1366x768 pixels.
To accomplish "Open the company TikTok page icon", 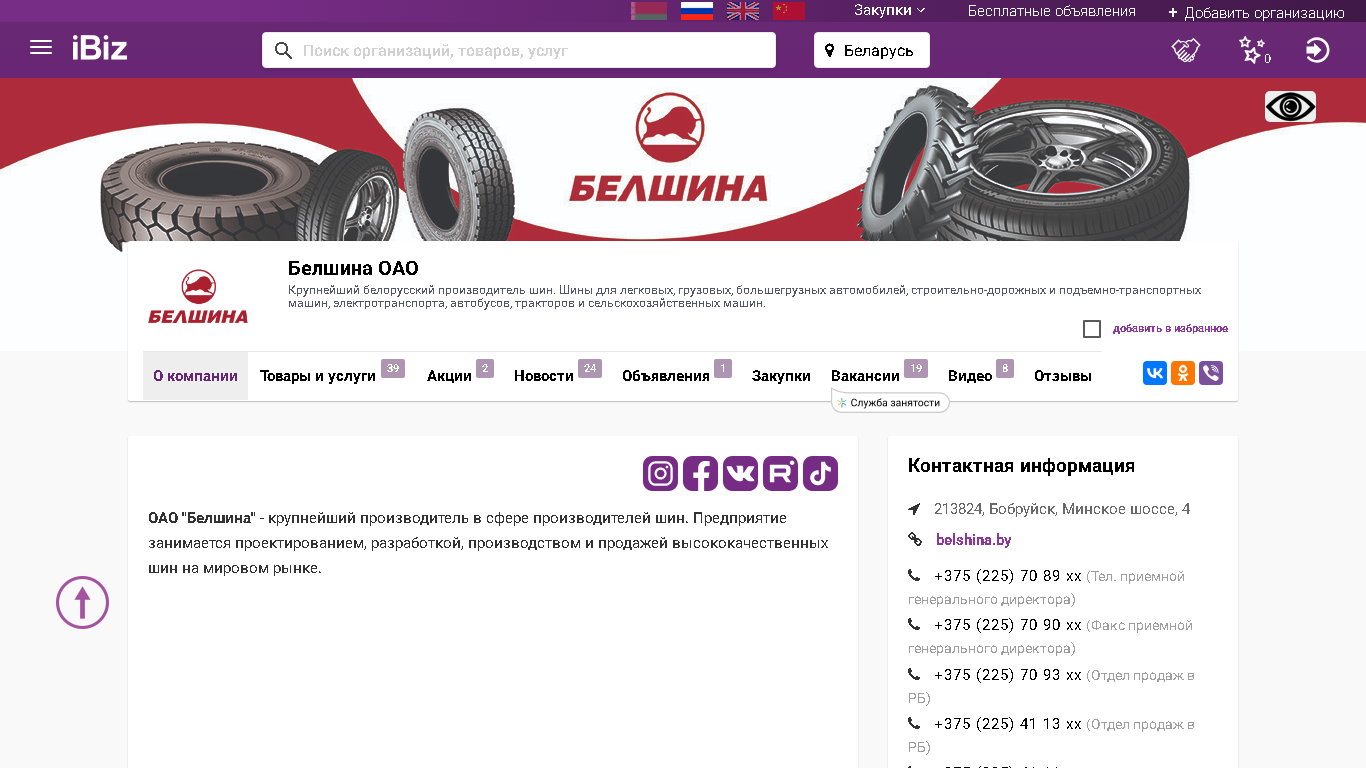I will 820,473.
